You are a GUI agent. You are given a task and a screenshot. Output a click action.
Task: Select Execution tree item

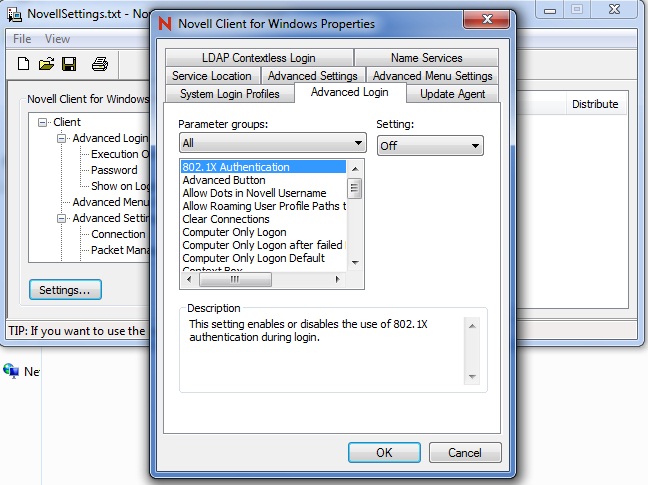[119, 154]
